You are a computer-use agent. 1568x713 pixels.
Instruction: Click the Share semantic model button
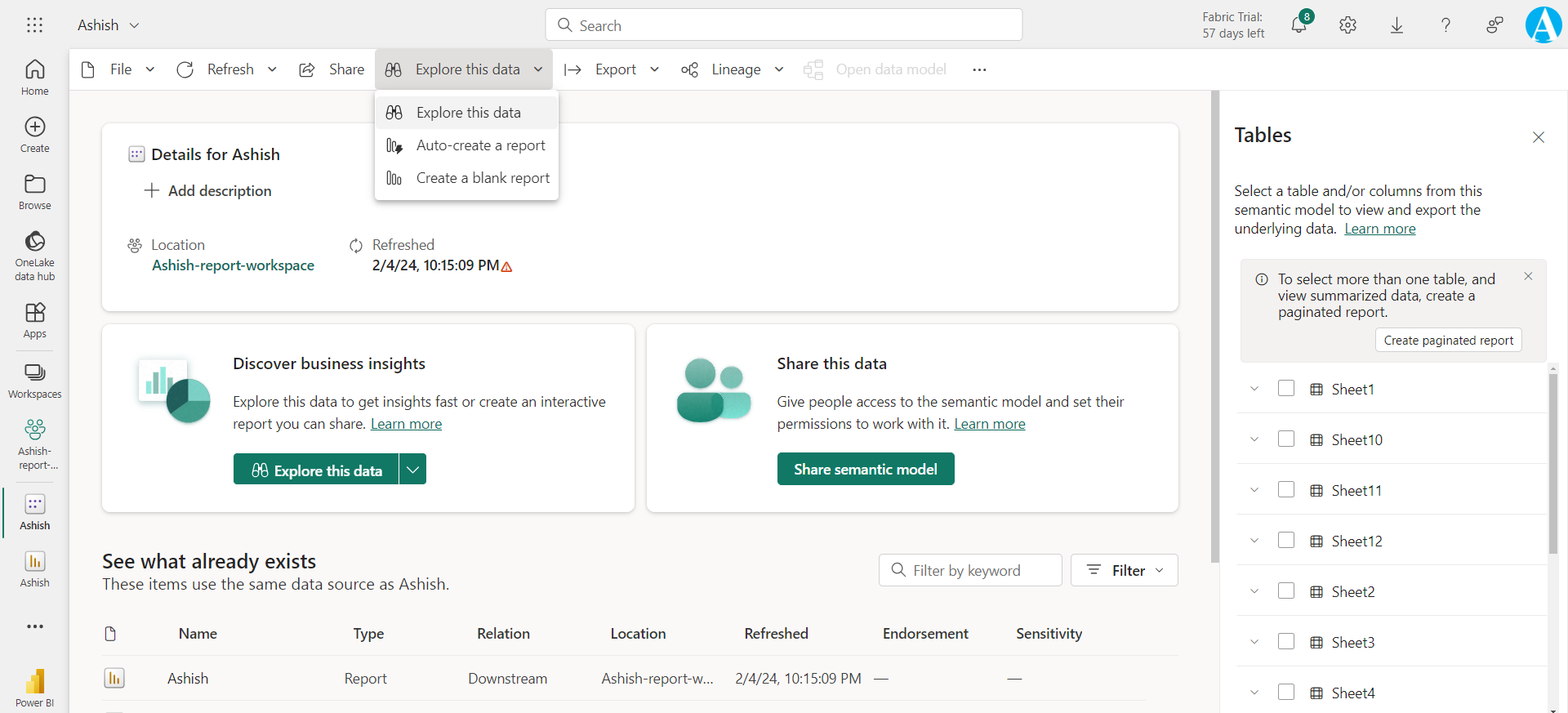click(865, 470)
